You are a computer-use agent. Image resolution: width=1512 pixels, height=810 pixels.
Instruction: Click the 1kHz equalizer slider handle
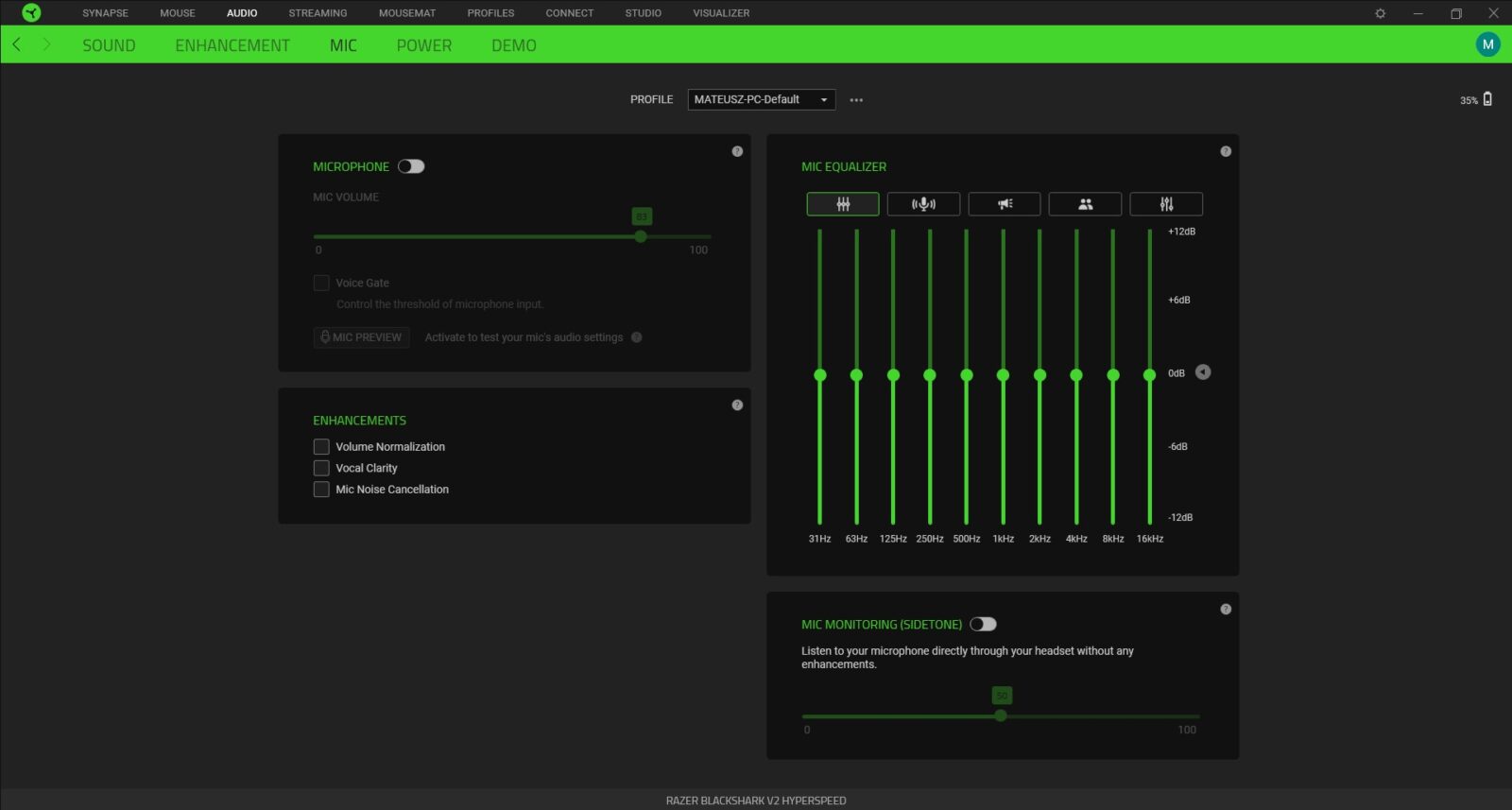tap(1003, 375)
